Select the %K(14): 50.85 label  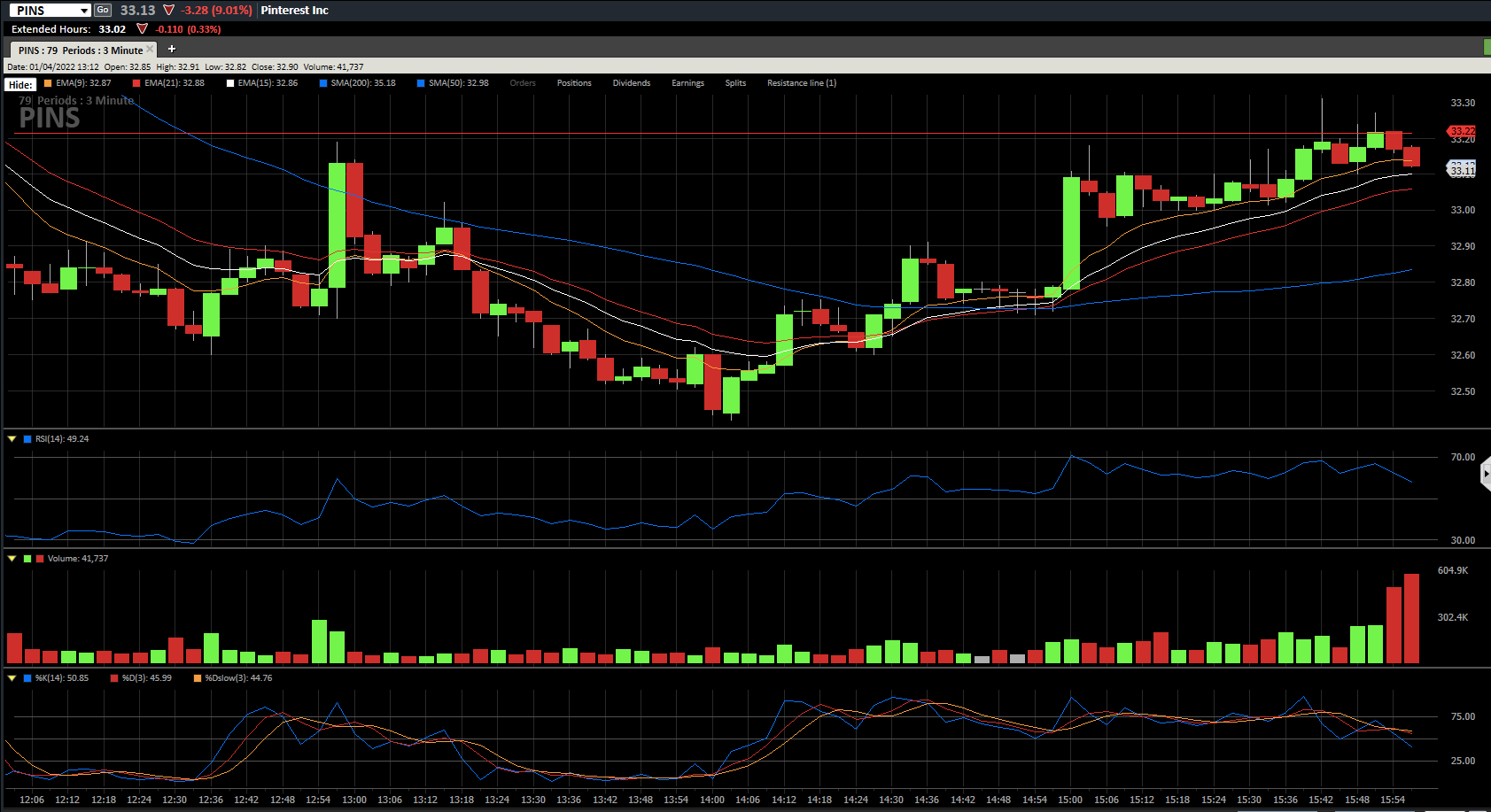coord(62,678)
